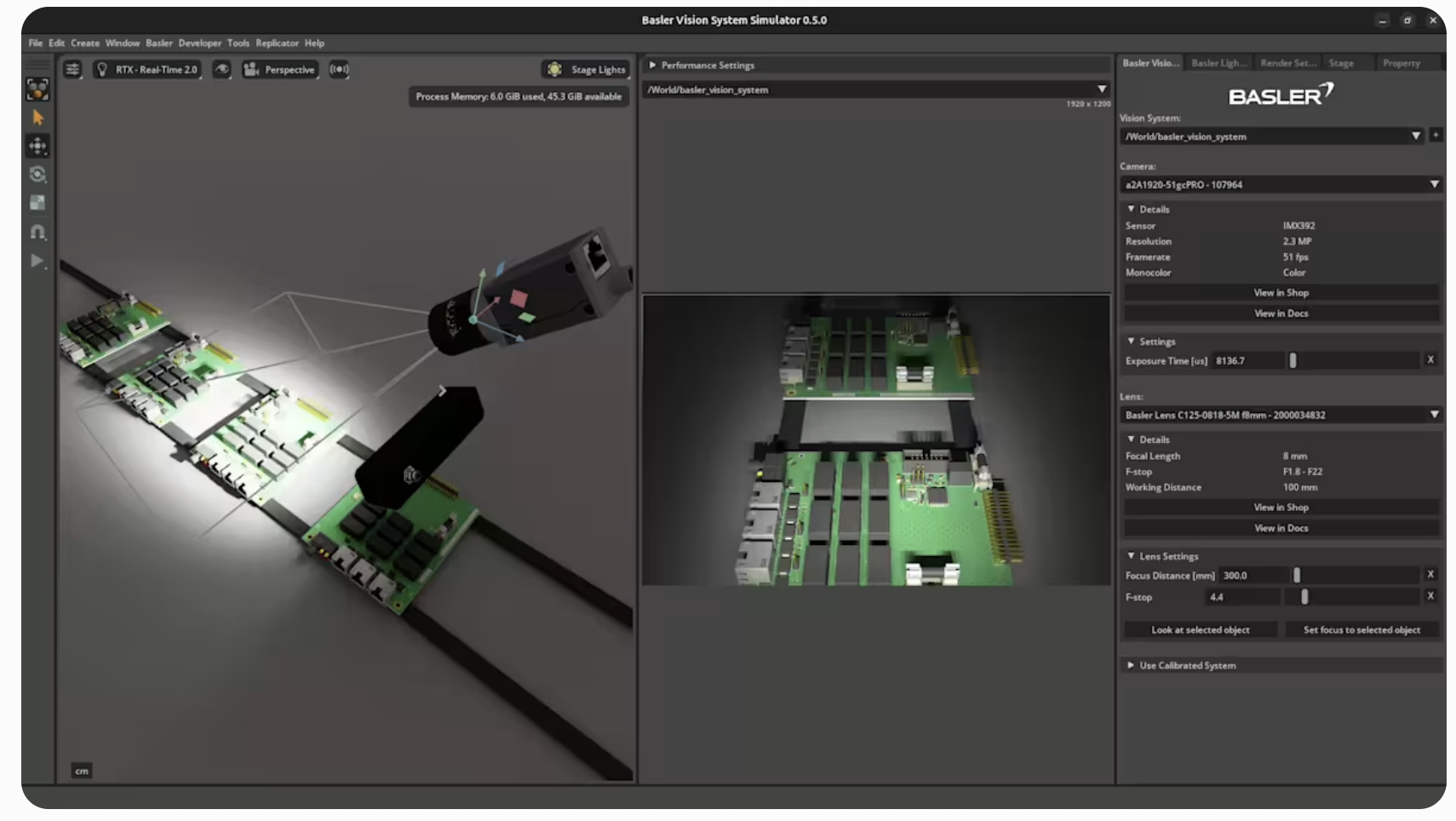Image resolution: width=1456 pixels, height=821 pixels.
Task: Click the cm units indicator
Action: (82, 771)
